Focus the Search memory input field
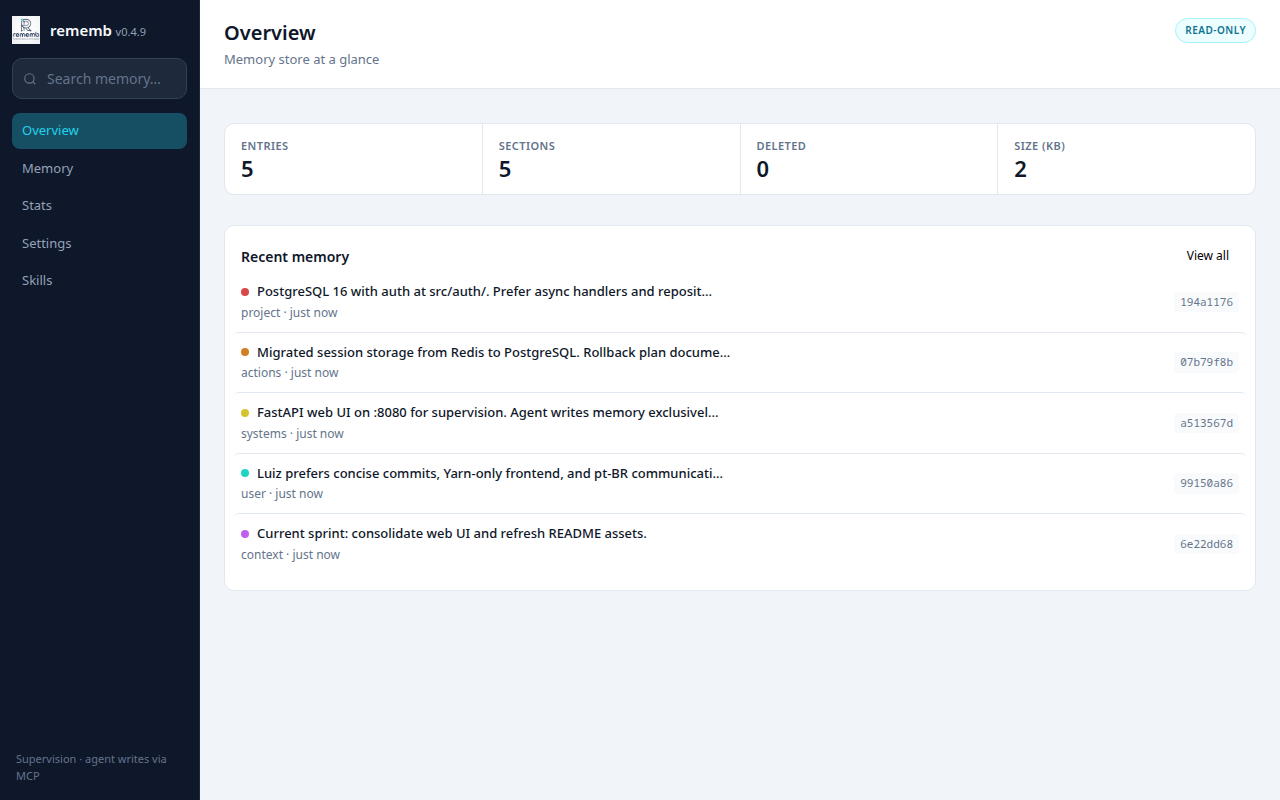The height and width of the screenshot is (800, 1280). (99, 79)
